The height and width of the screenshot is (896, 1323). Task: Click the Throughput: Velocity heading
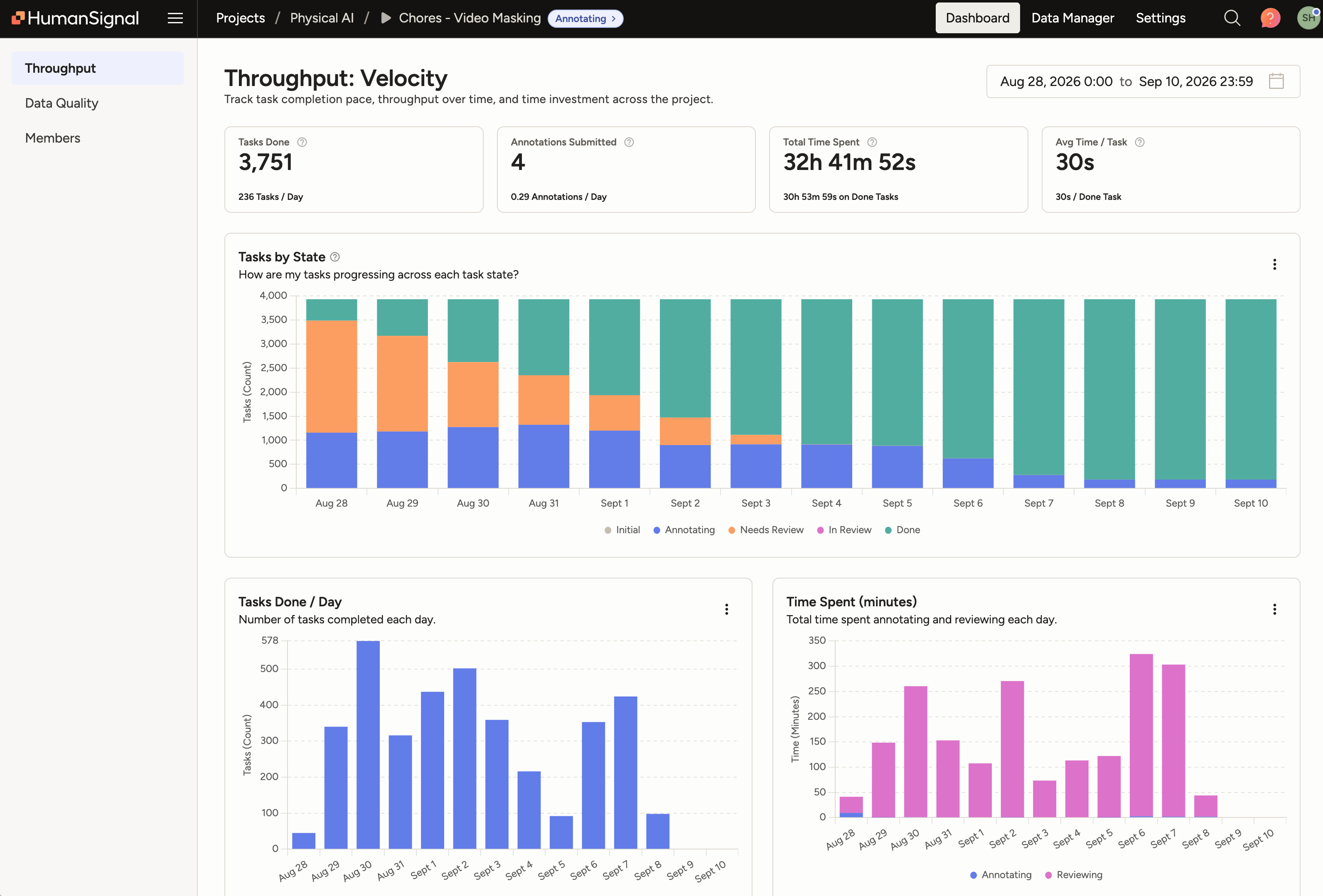click(336, 79)
